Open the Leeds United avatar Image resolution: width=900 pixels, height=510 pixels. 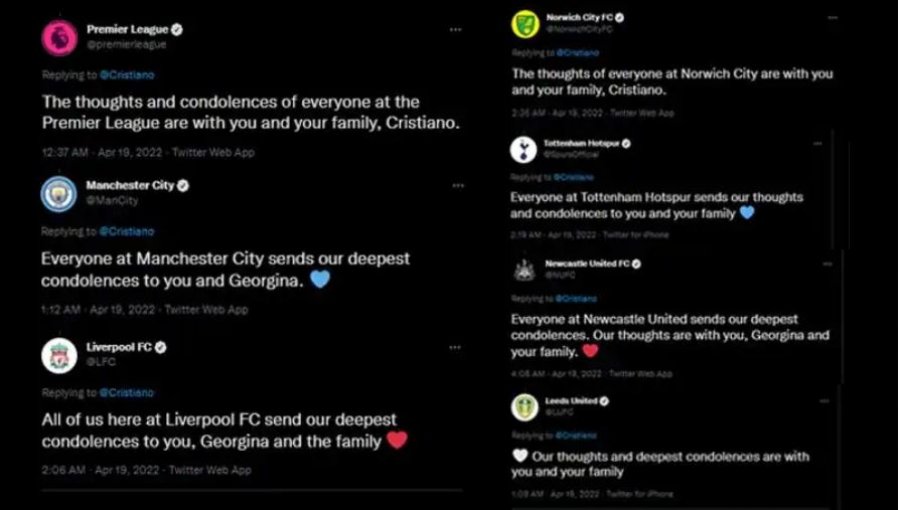click(x=525, y=407)
